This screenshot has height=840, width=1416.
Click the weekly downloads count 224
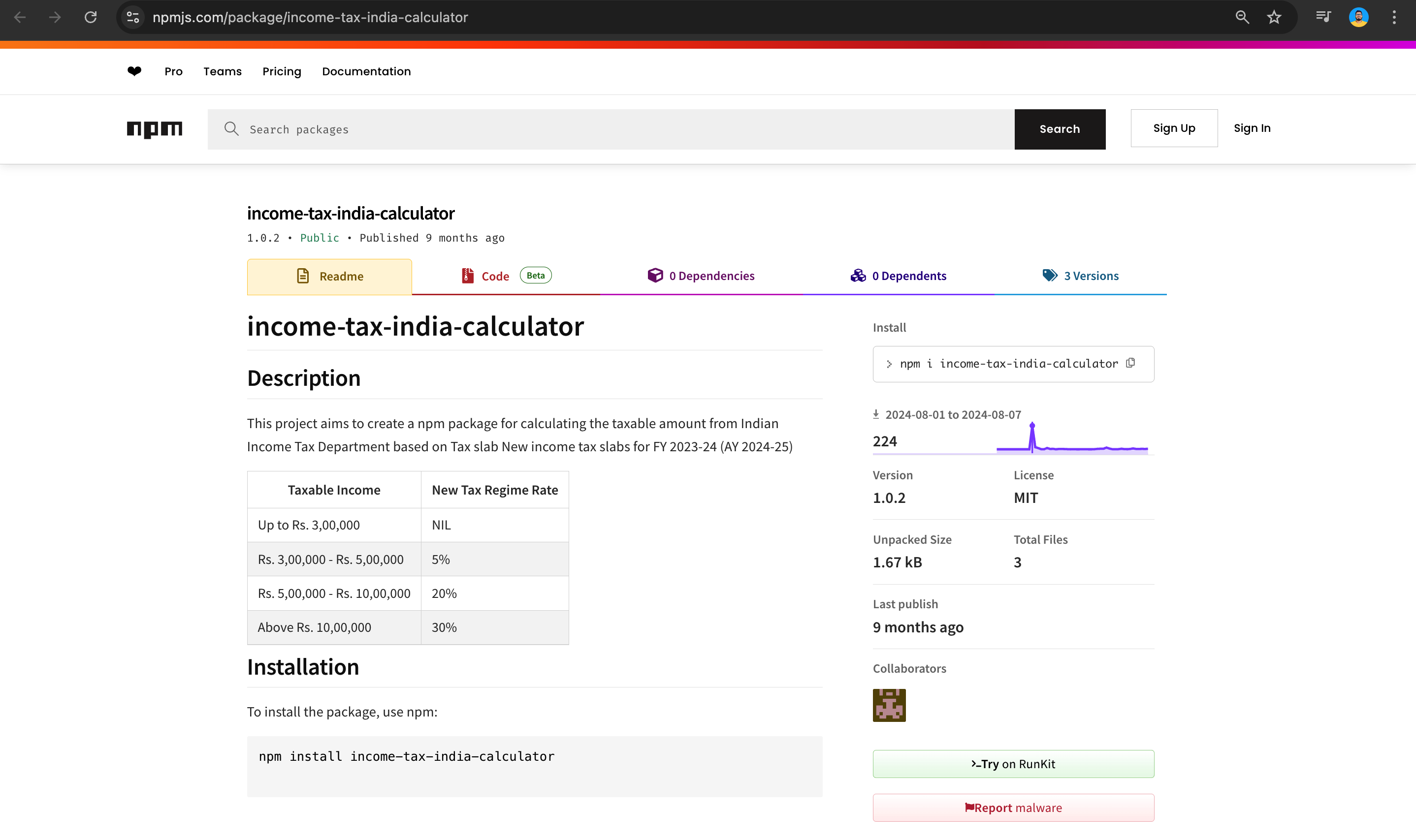click(x=884, y=441)
